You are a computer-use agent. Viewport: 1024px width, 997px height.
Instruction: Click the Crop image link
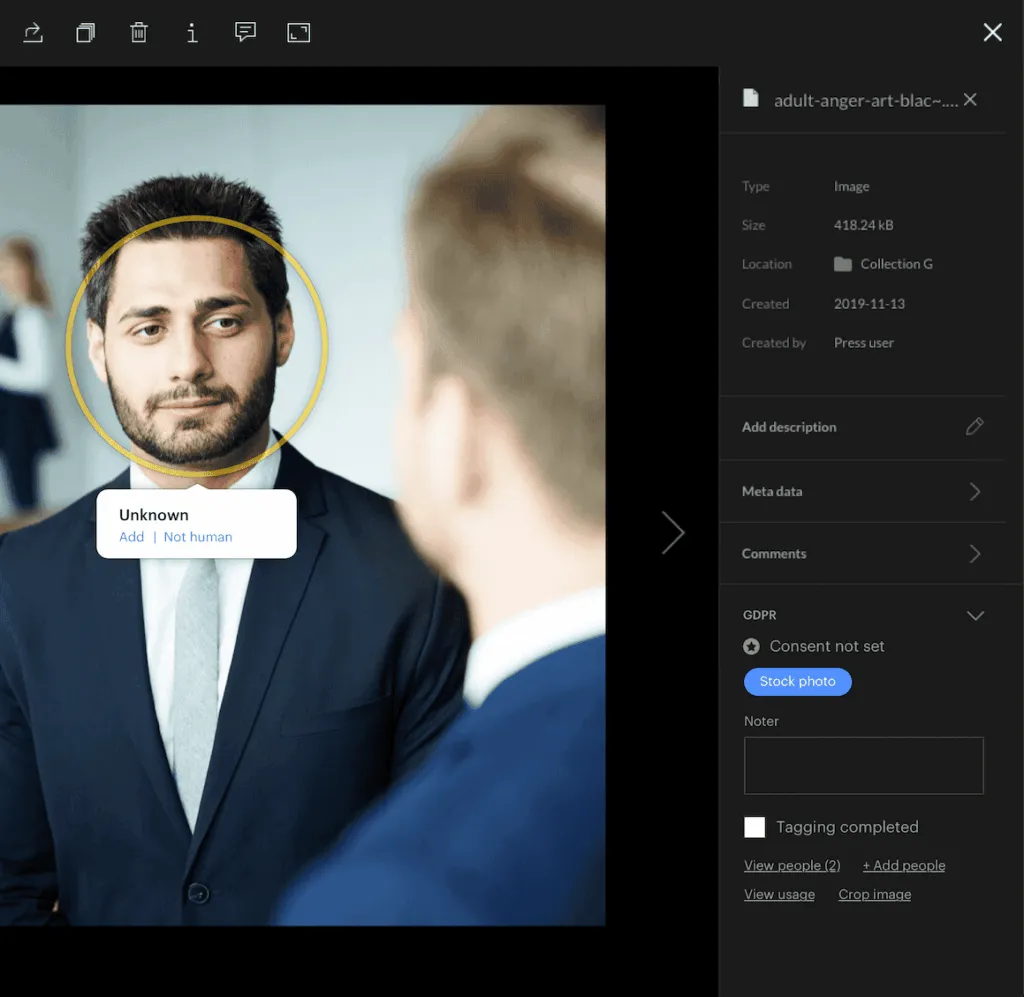pyautogui.click(x=874, y=894)
